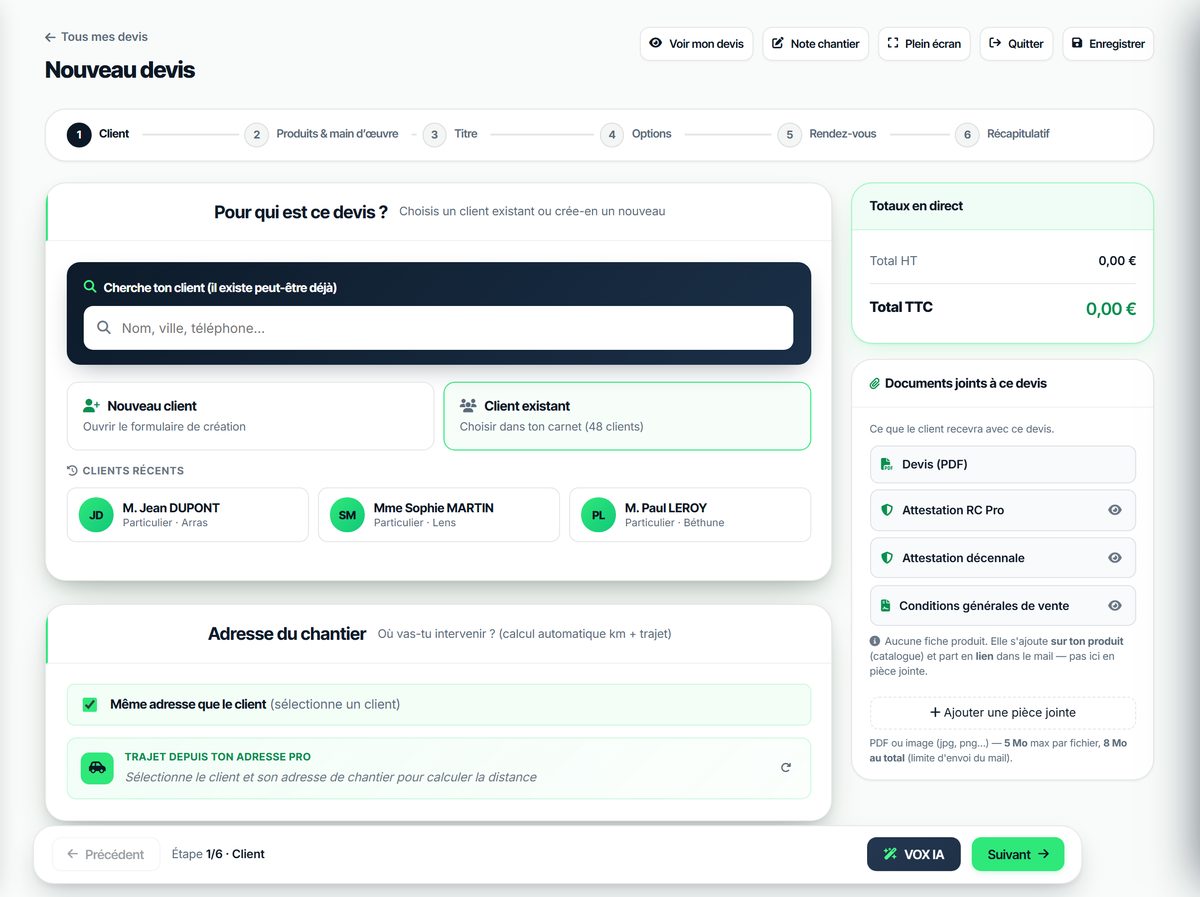This screenshot has width=1200, height=897.
Task: Click file icon of Conditions générales de vente
Action: click(885, 606)
